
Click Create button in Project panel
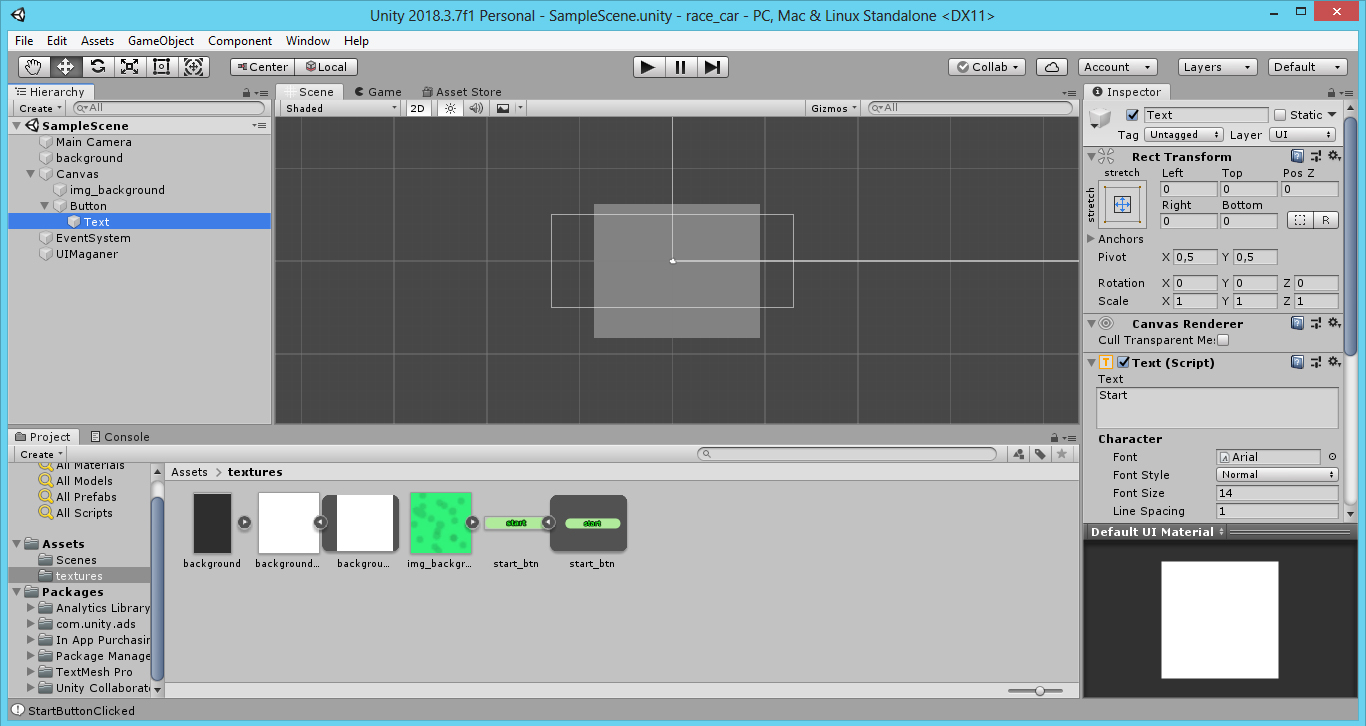coord(40,454)
